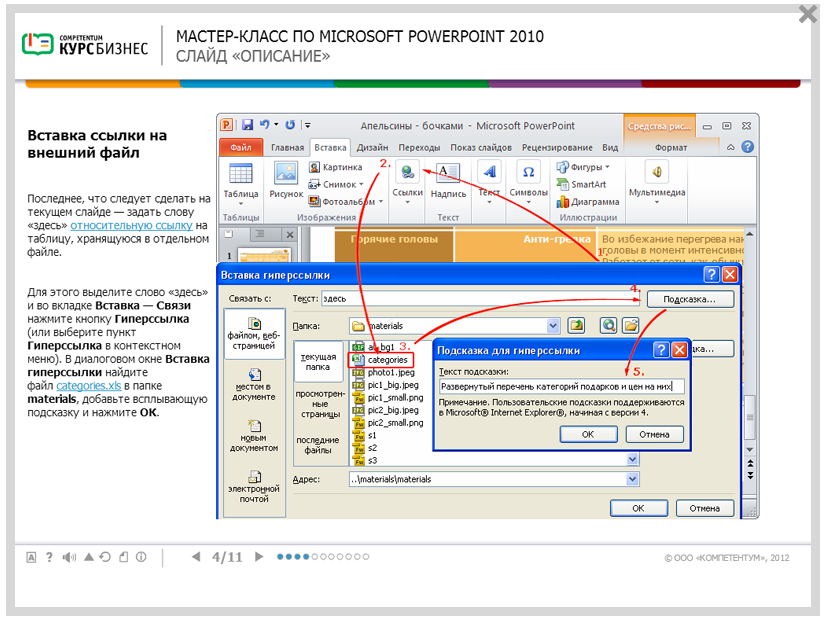
Task: Mute the course audio speaker icon
Action: 69,557
